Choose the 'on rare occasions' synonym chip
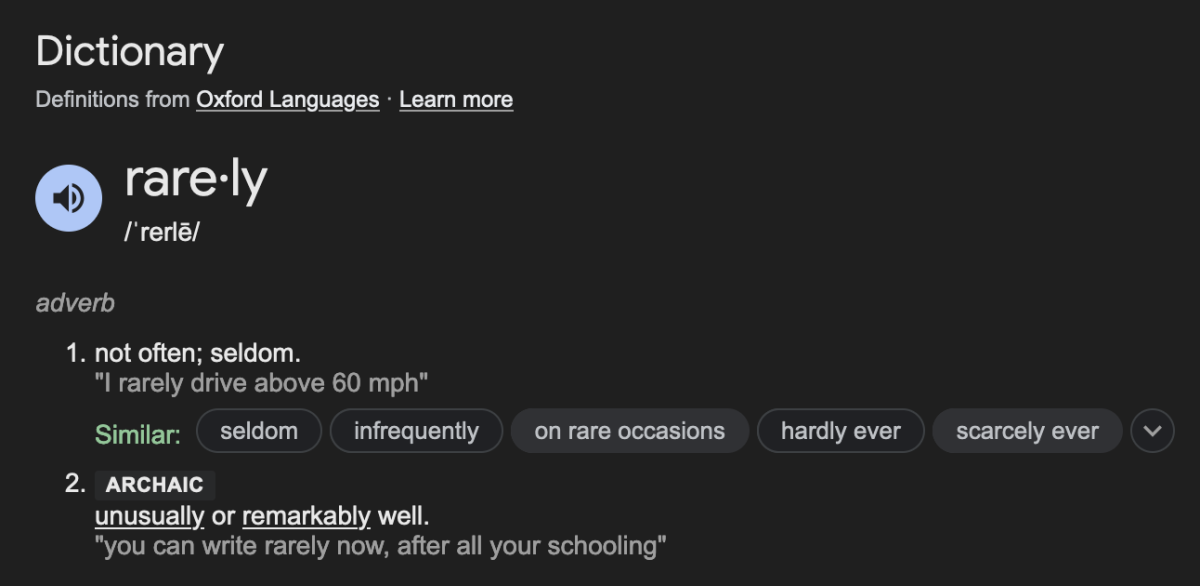The height and width of the screenshot is (586, 1200). tap(629, 431)
